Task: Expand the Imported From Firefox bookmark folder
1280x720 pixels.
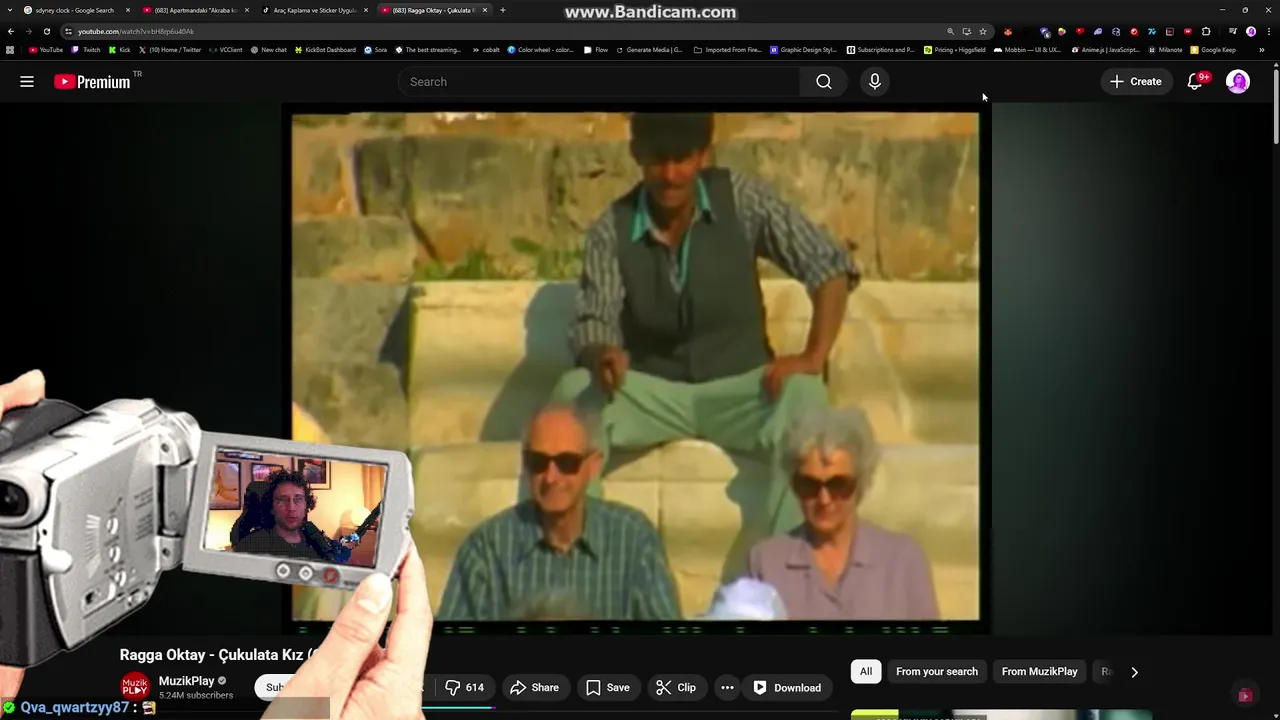Action: (727, 49)
